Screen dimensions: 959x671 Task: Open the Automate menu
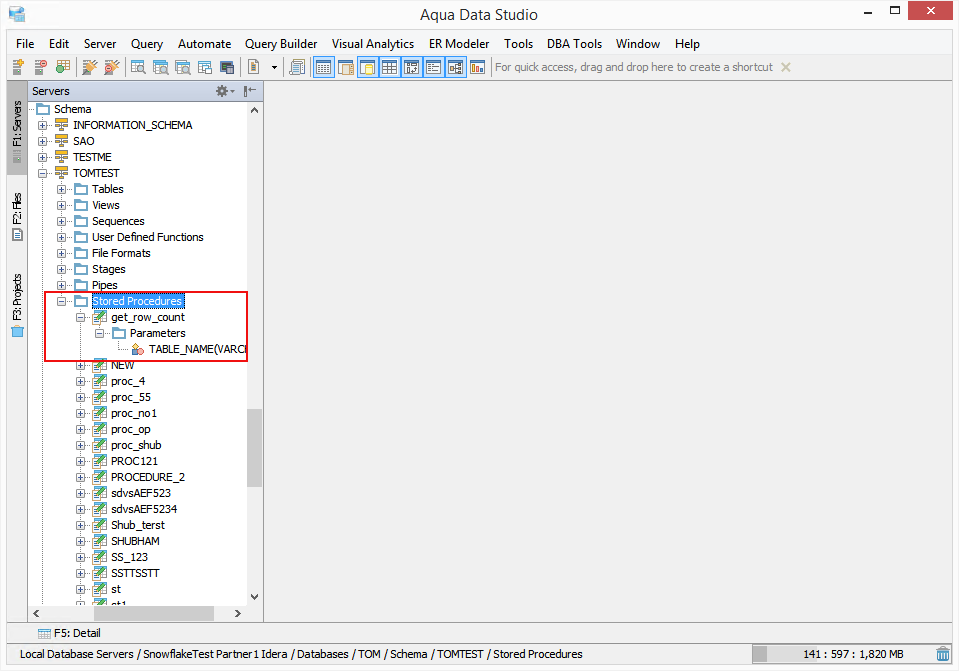coord(204,44)
